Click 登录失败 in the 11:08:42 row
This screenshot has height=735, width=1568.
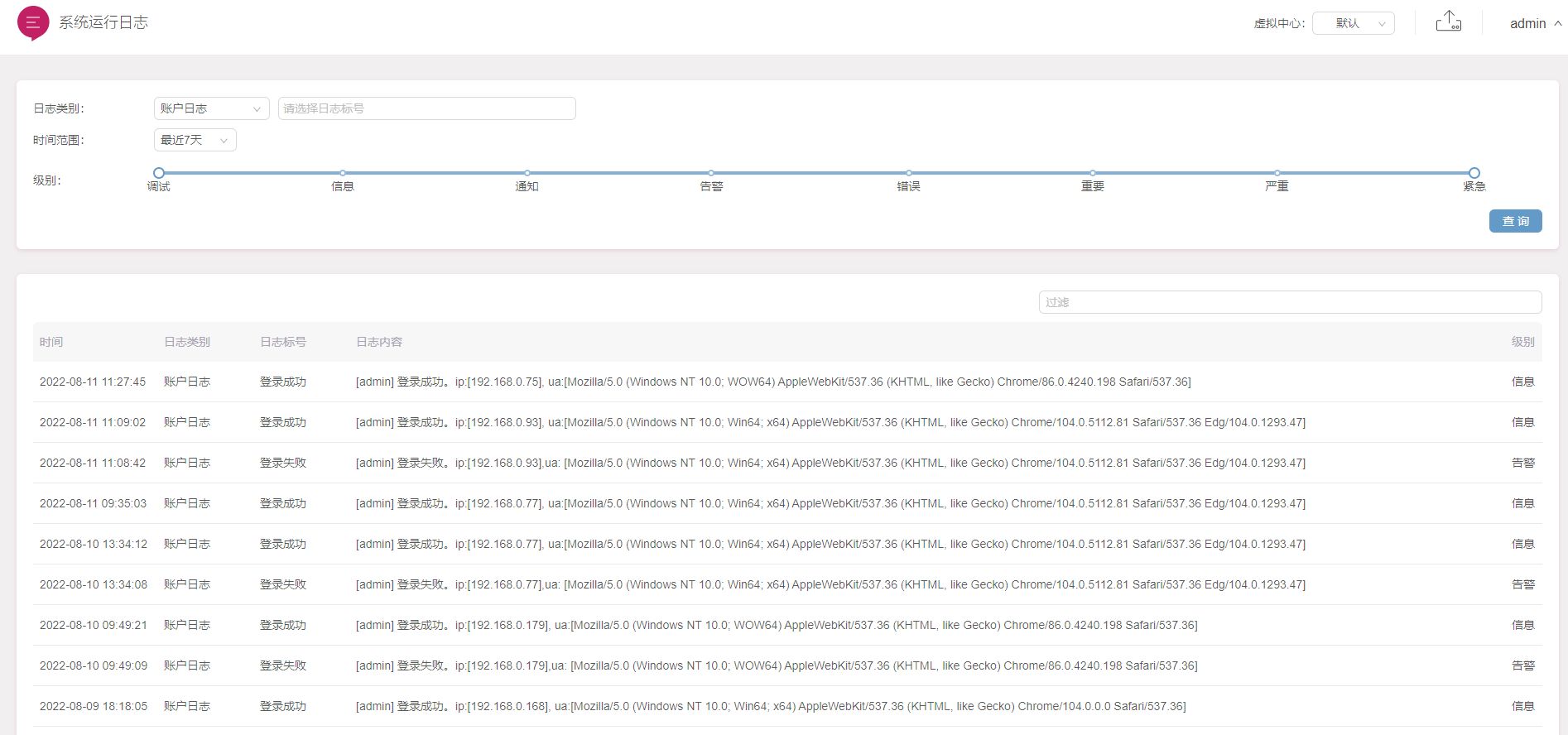pyautogui.click(x=283, y=463)
